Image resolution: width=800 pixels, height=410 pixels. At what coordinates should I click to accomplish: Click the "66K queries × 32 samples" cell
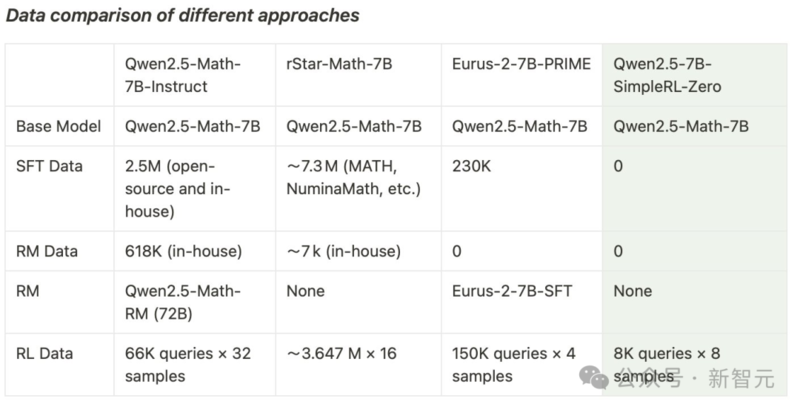(x=187, y=364)
